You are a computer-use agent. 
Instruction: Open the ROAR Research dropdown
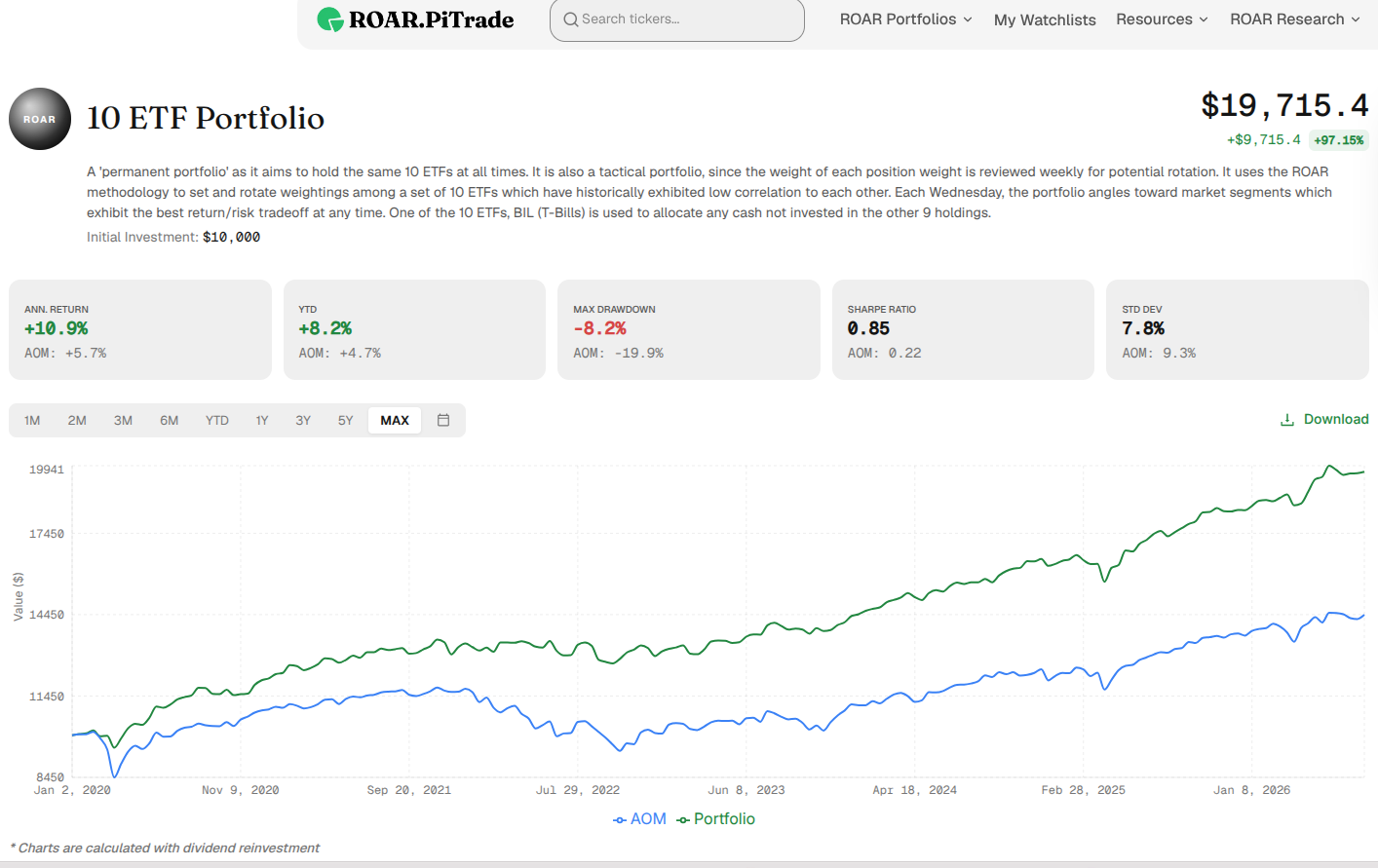[1295, 19]
